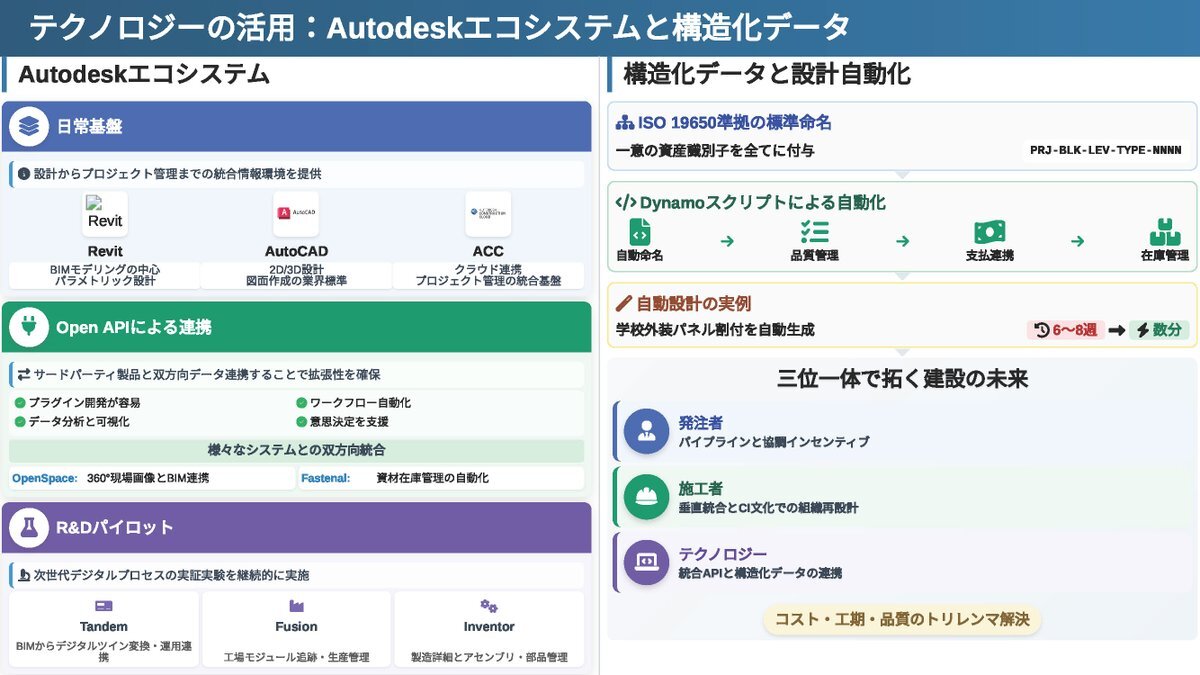
Task: Click the Autodeskエコシステム column heading
Action: pyautogui.click(x=145, y=76)
